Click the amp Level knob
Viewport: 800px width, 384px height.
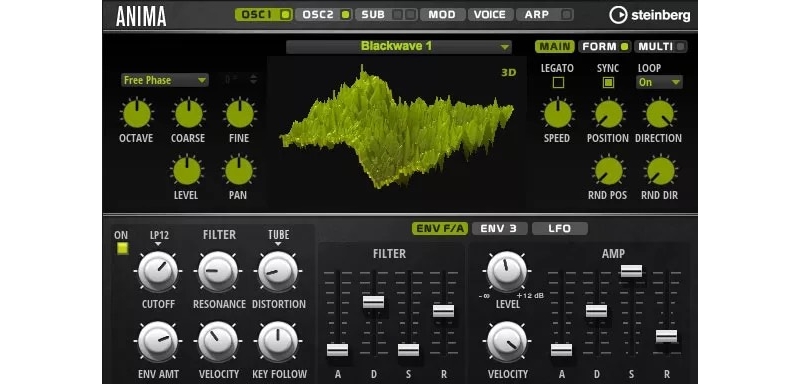[x=507, y=271]
